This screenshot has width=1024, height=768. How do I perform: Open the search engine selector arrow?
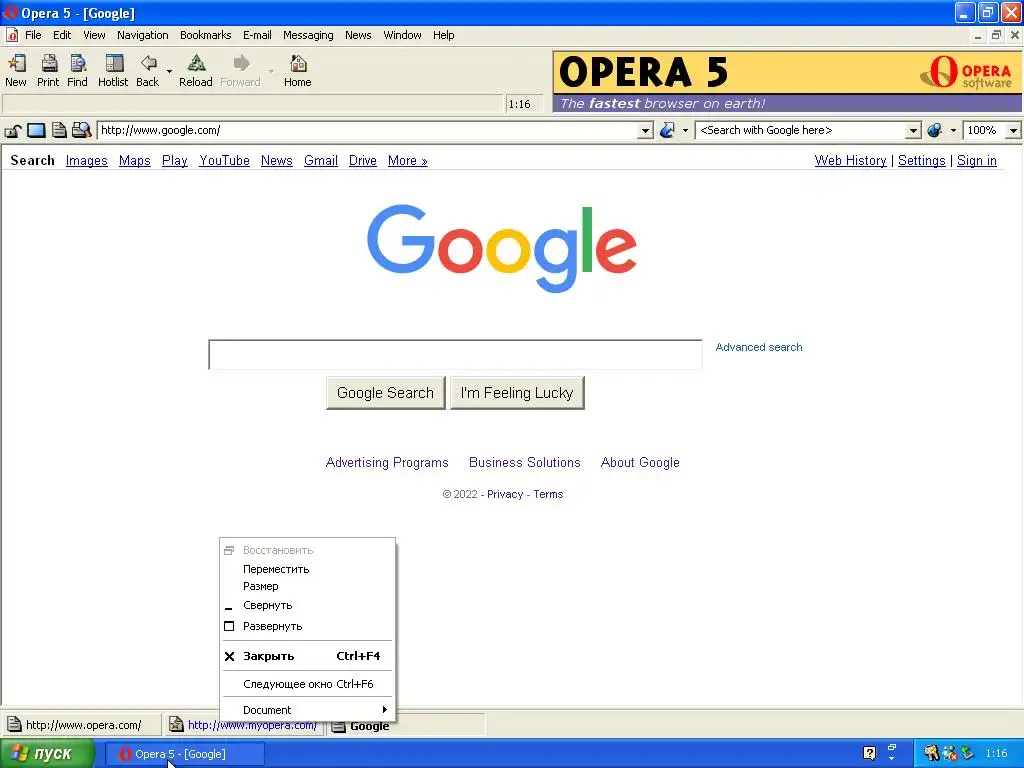coord(953,131)
